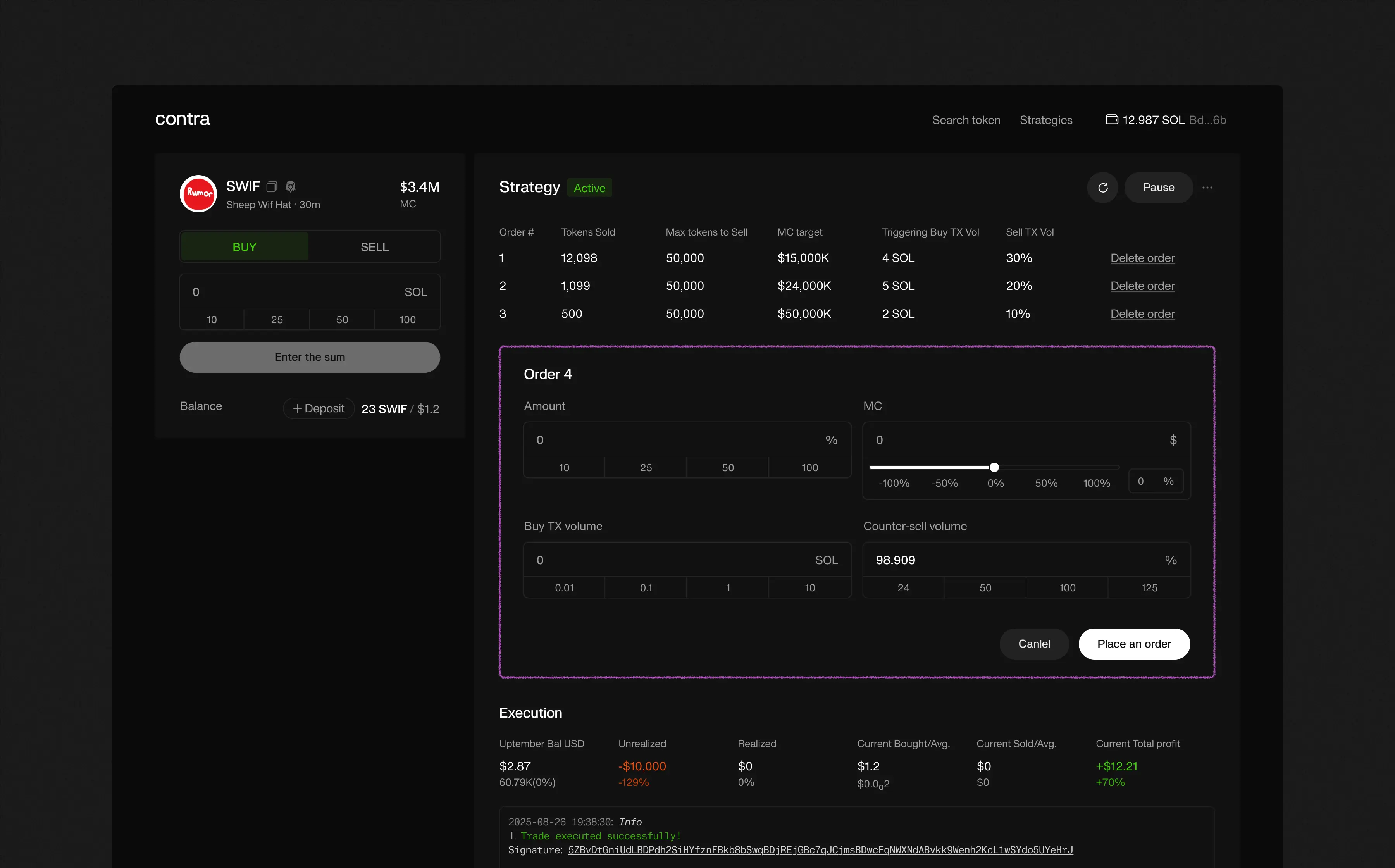Screen dimensions: 1395x868
Task: Click the Counter-sell volume input field
Action: [1010, 560]
